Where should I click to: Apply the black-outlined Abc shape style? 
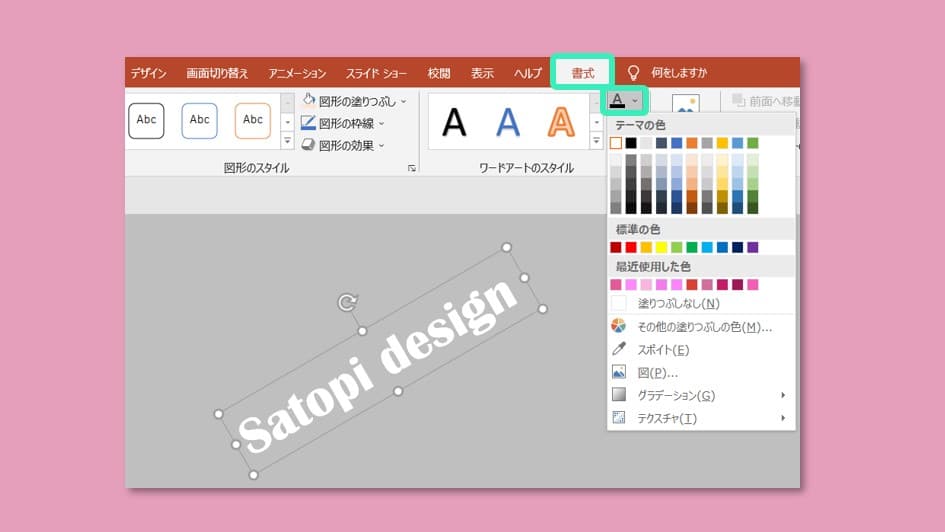[146, 120]
